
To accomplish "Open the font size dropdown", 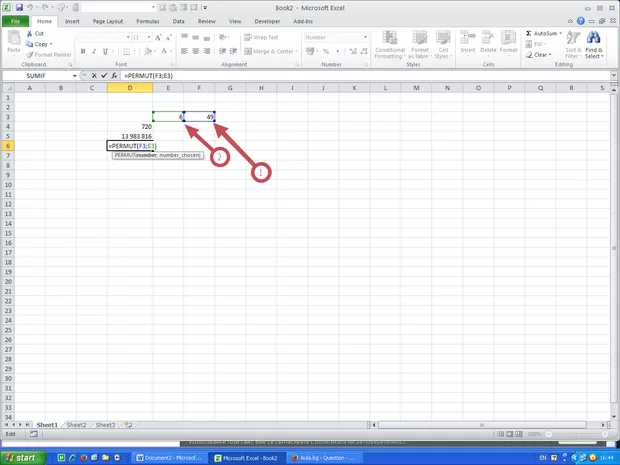I will (x=149, y=38).
